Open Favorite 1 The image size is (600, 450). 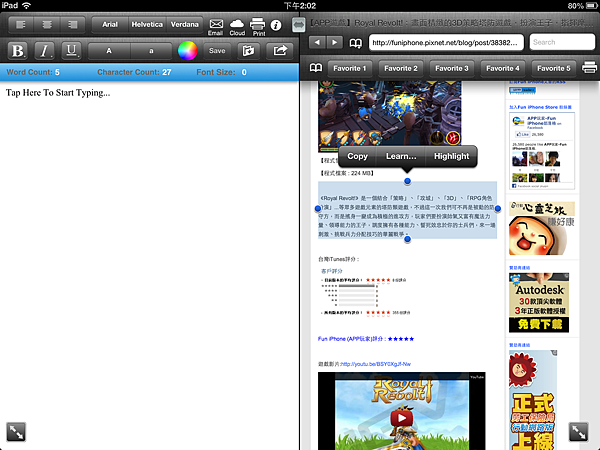[350, 68]
